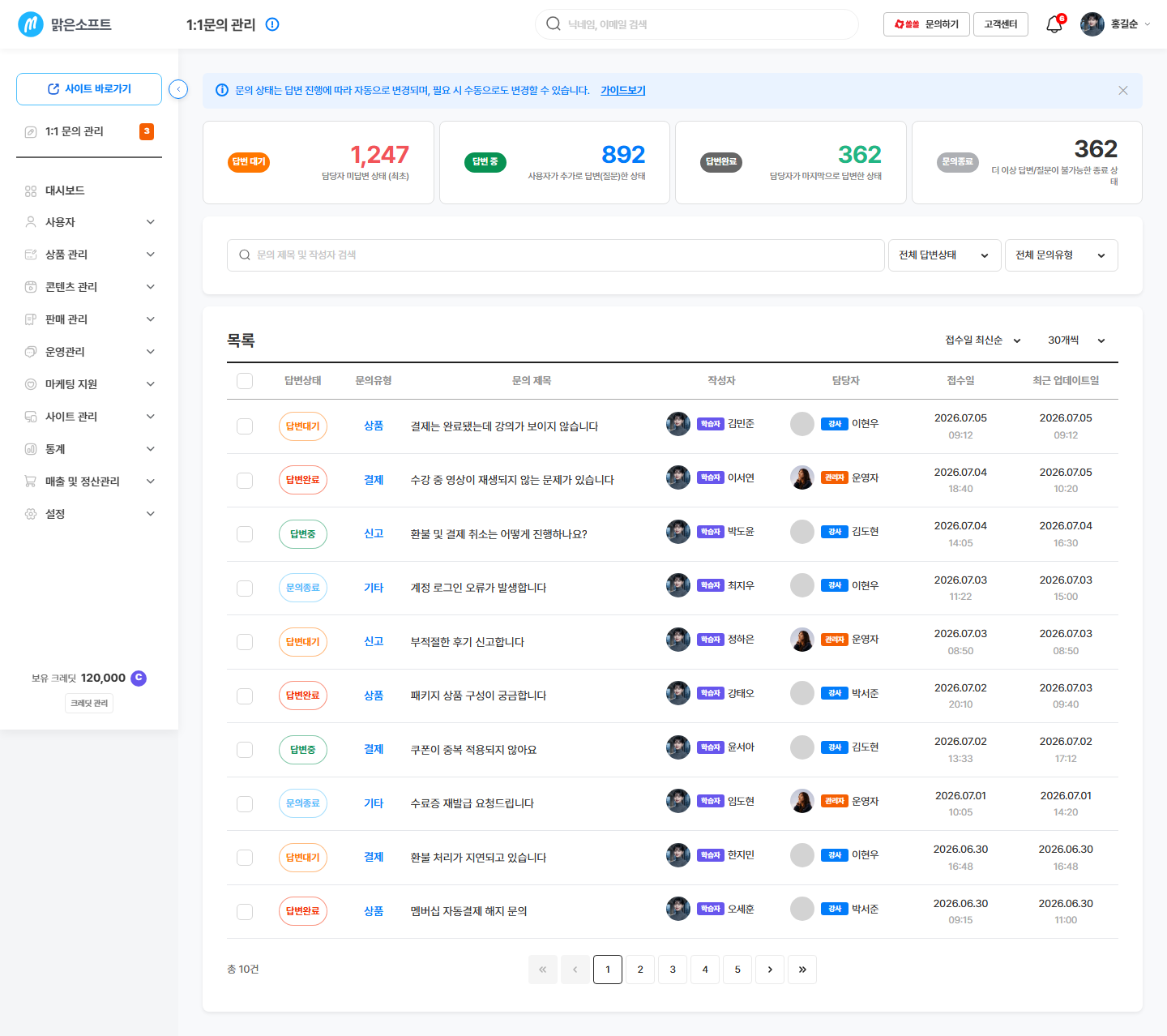Check the row for 수강 중 영상이 재생되지 않는 문제

coord(245,481)
